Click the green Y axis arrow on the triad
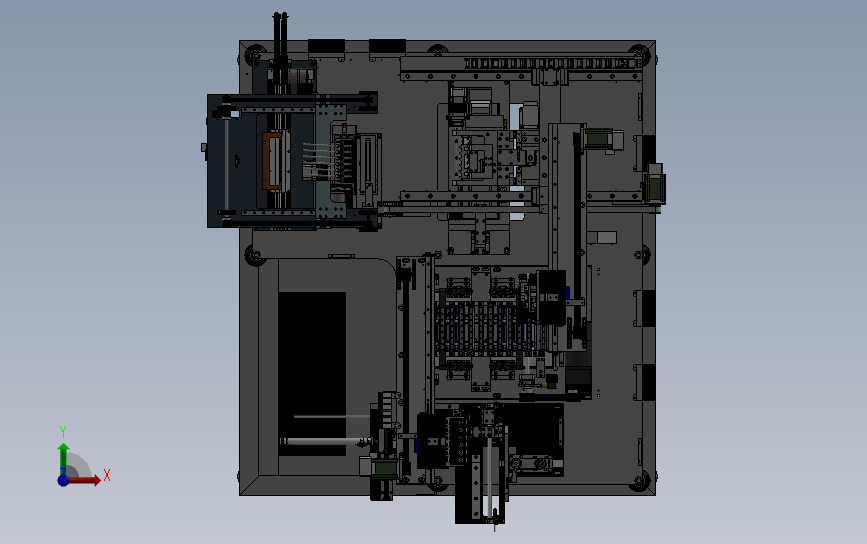The image size is (867, 544). (63, 458)
